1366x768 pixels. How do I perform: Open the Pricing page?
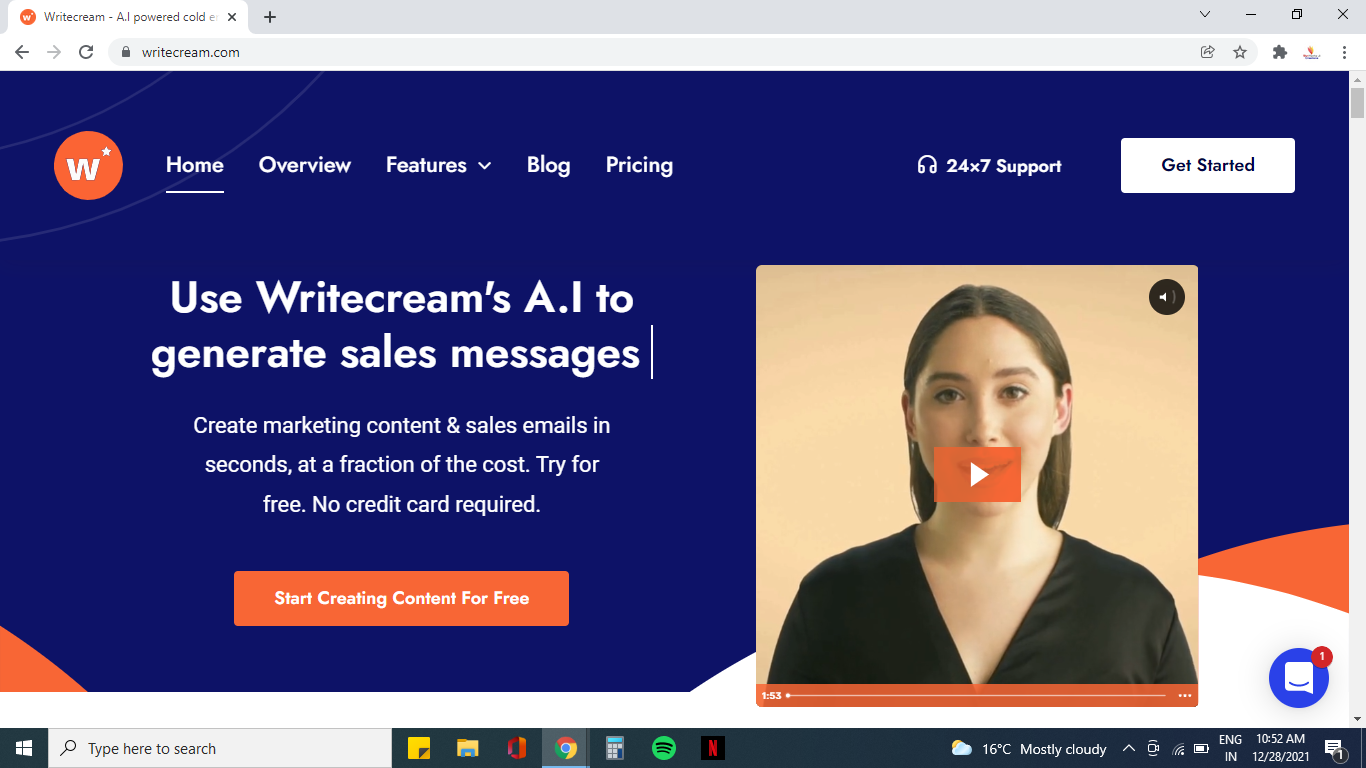tap(639, 165)
